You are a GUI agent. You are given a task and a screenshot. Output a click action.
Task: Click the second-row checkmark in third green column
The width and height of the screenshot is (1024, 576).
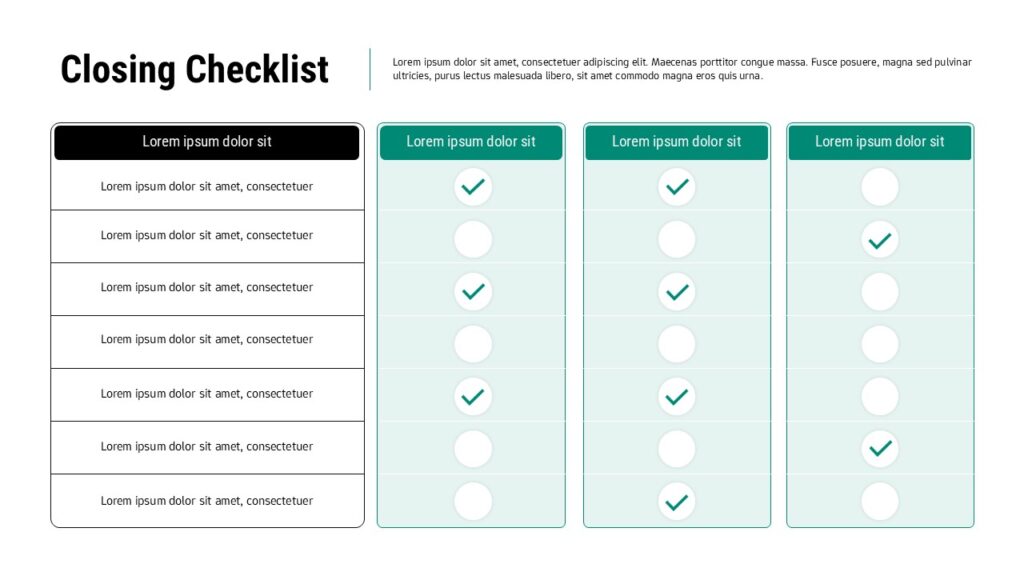tap(880, 240)
